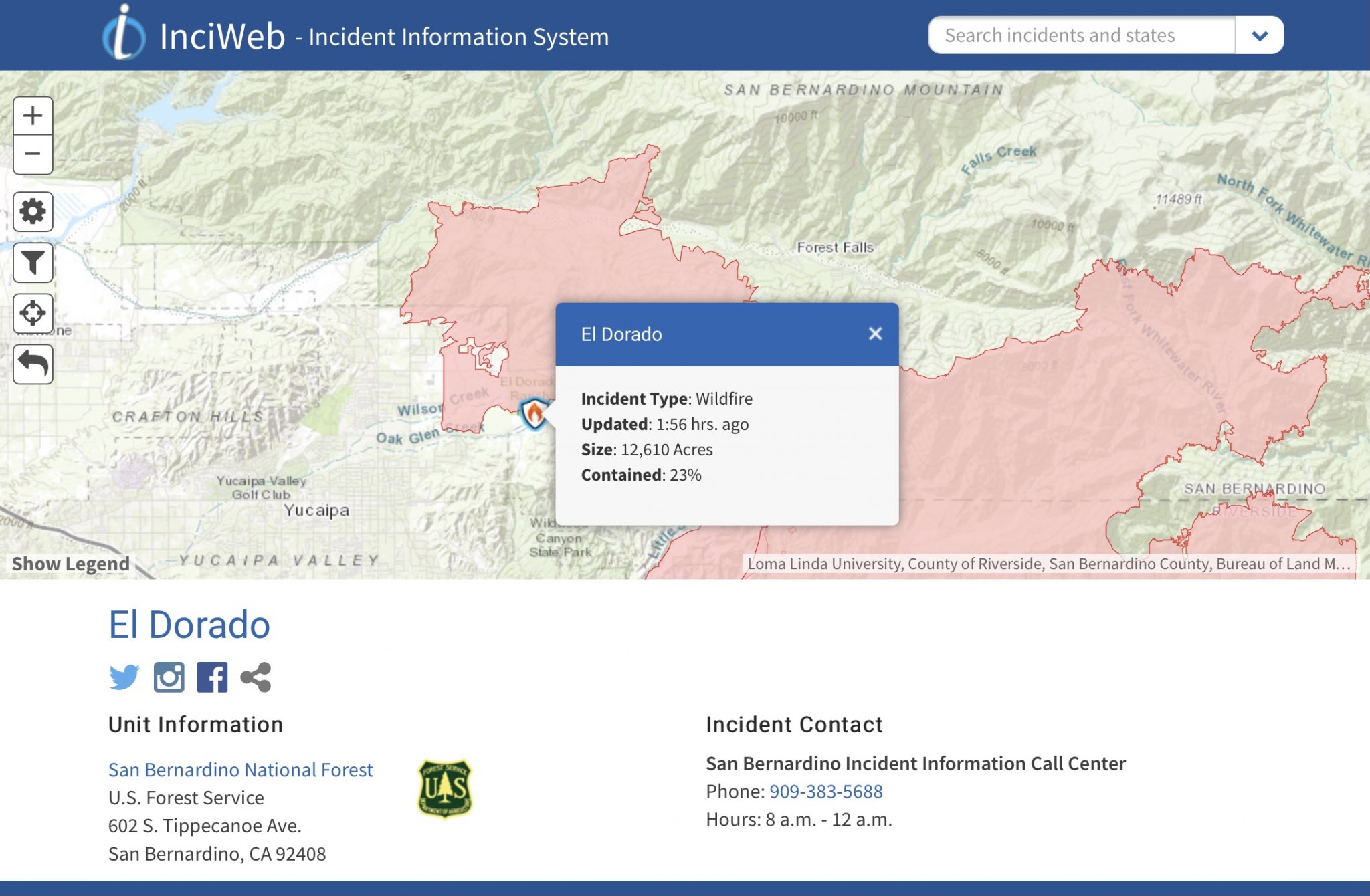This screenshot has width=1370, height=896.
Task: Focus the Search incidents and states field
Action: [x=1082, y=35]
